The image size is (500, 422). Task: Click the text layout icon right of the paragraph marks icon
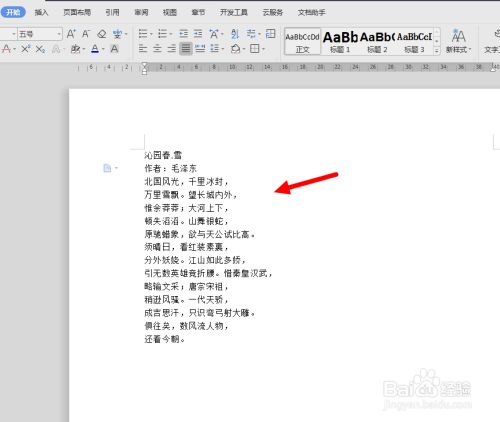(x=270, y=34)
